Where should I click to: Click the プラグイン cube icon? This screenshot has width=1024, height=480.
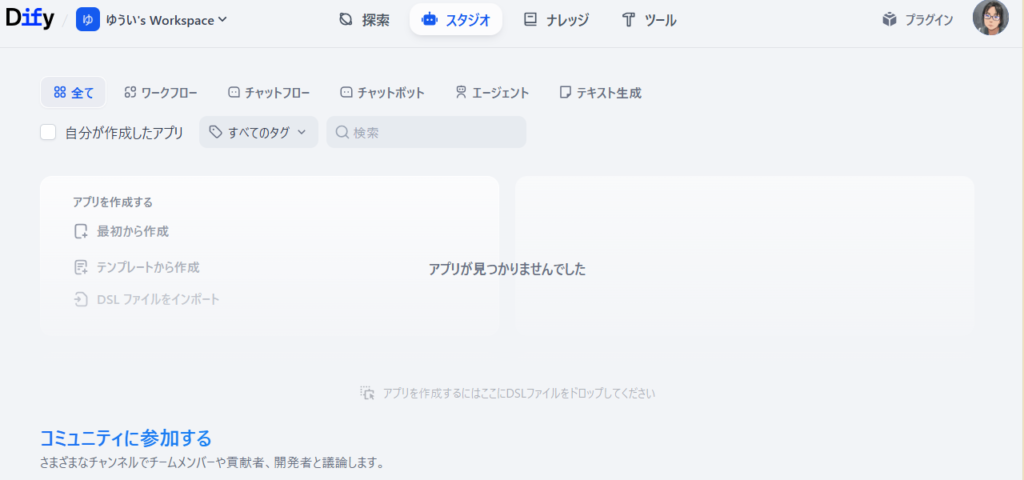click(x=889, y=19)
